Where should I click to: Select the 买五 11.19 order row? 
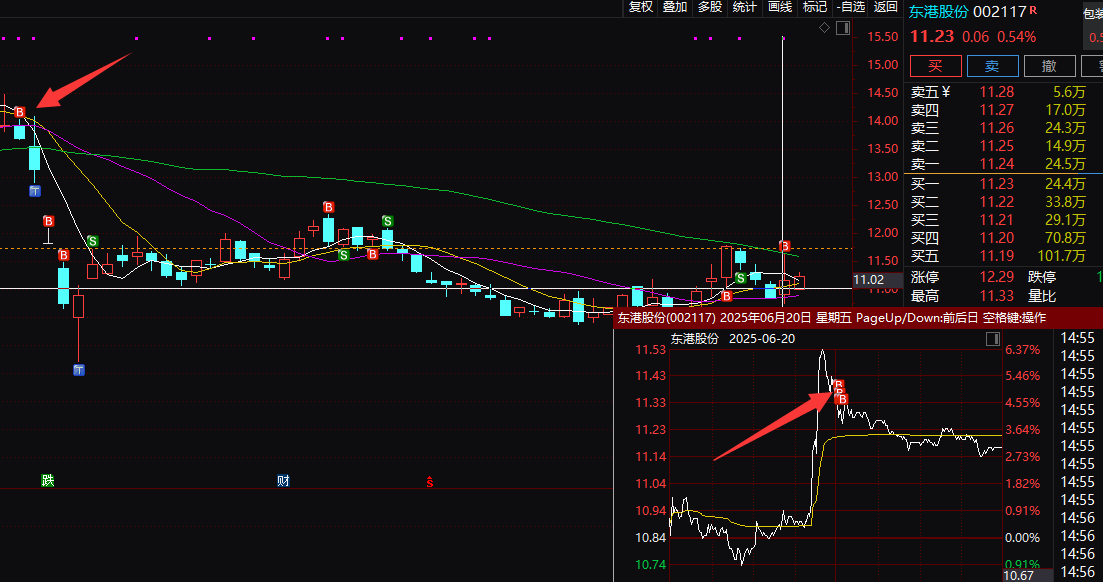(x=998, y=256)
